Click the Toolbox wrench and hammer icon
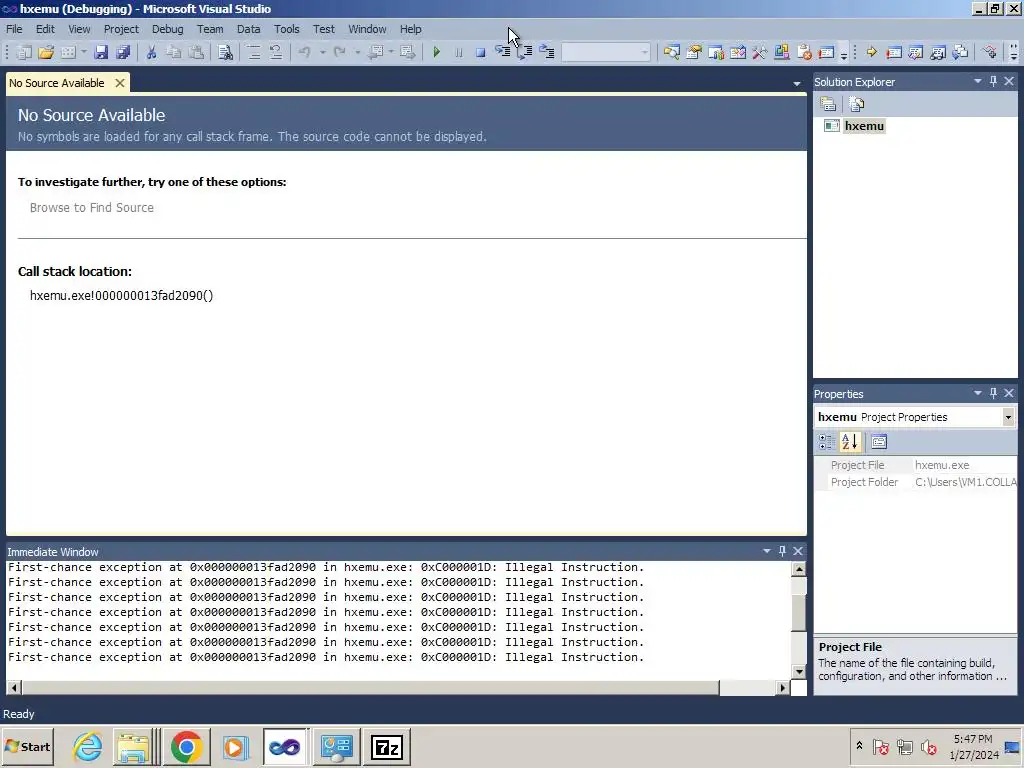Image resolution: width=1024 pixels, height=768 pixels. click(x=760, y=52)
